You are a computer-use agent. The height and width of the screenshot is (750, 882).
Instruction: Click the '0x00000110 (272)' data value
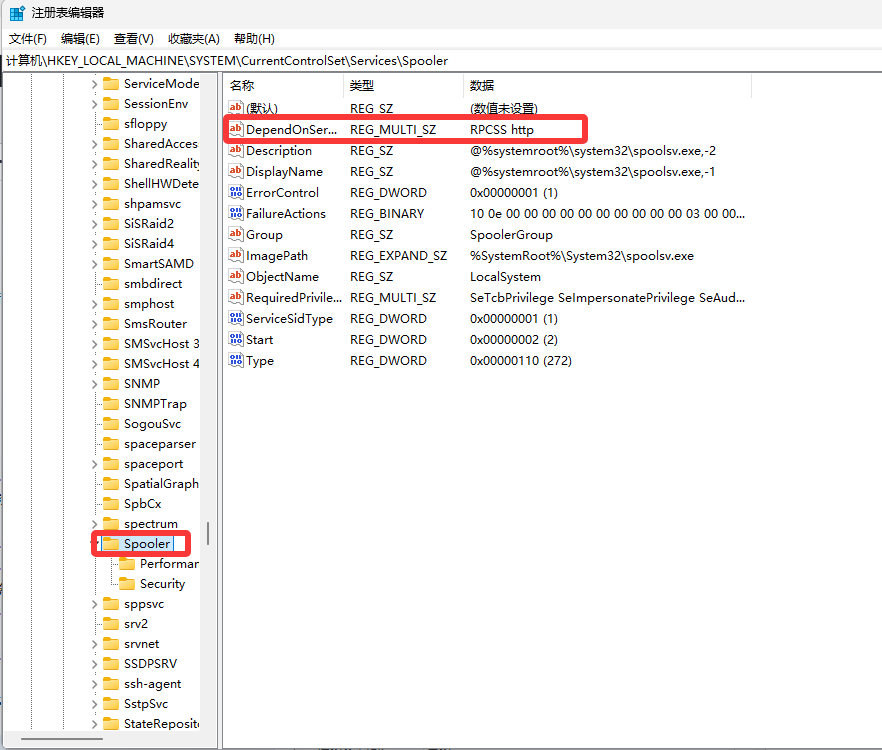(x=521, y=361)
